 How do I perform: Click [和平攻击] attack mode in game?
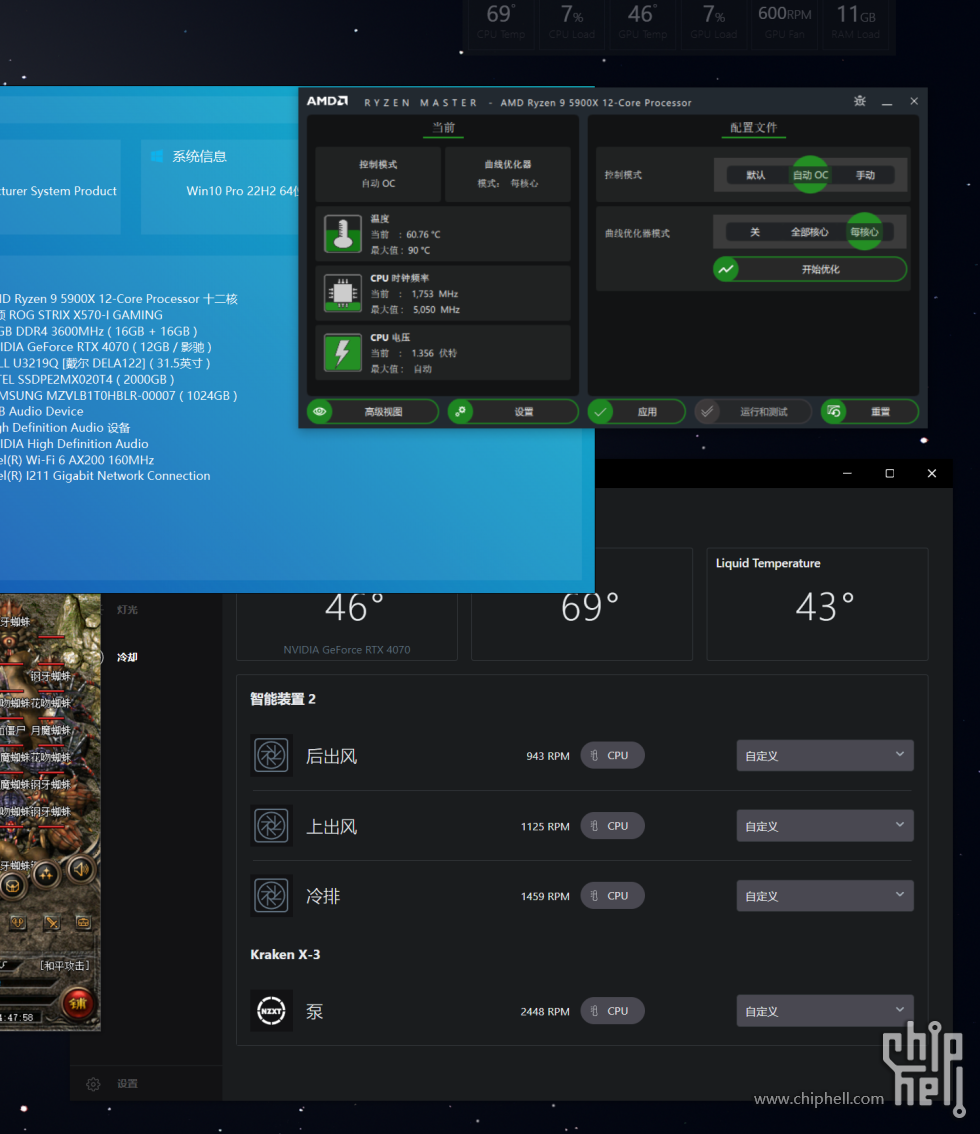65,965
